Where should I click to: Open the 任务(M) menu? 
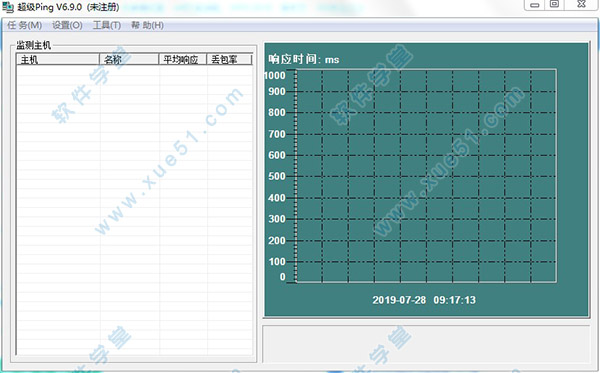24,25
